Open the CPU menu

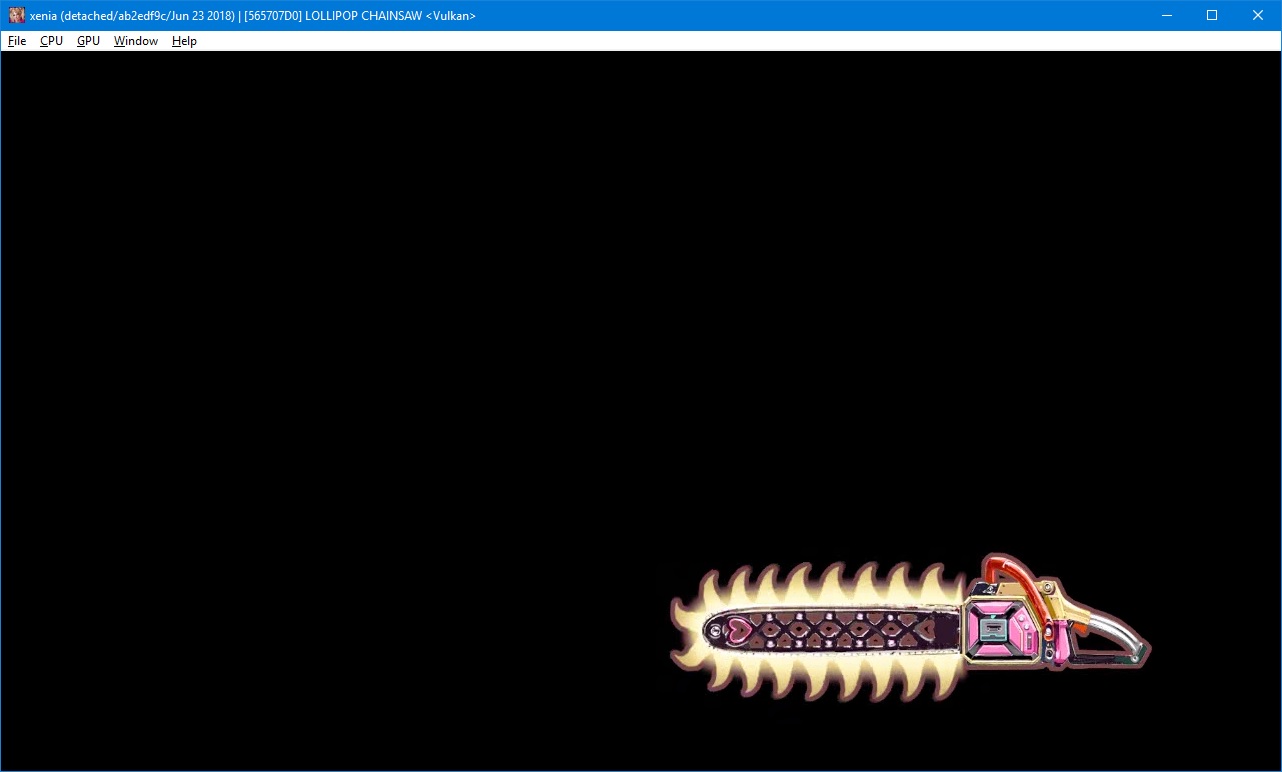(x=51, y=41)
